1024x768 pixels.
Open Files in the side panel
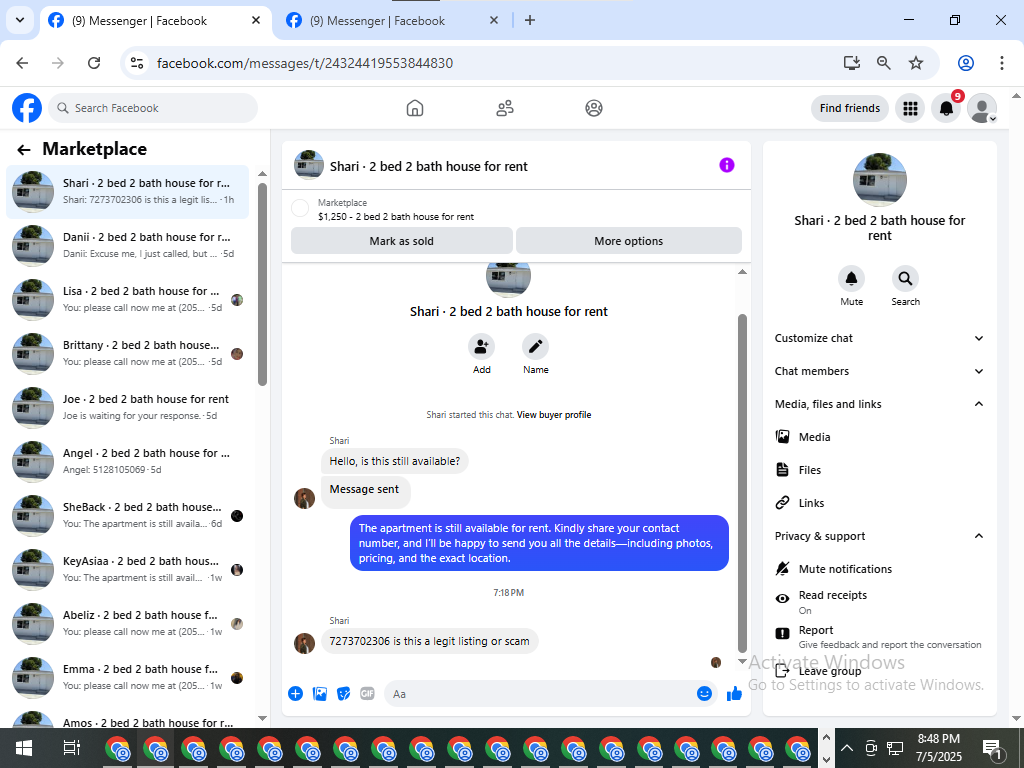[x=879, y=470]
